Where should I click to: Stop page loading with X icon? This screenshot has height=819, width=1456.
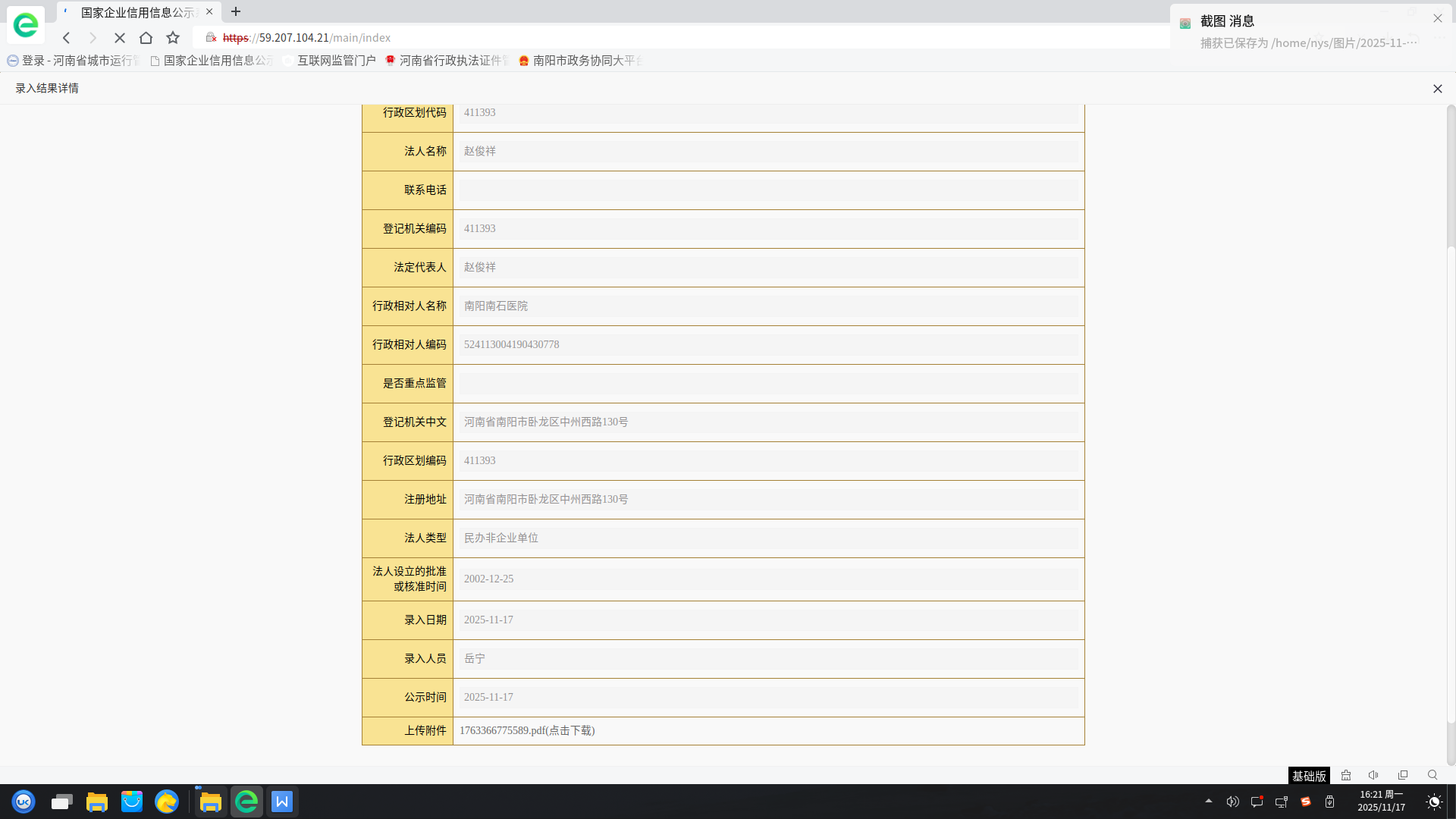(120, 38)
